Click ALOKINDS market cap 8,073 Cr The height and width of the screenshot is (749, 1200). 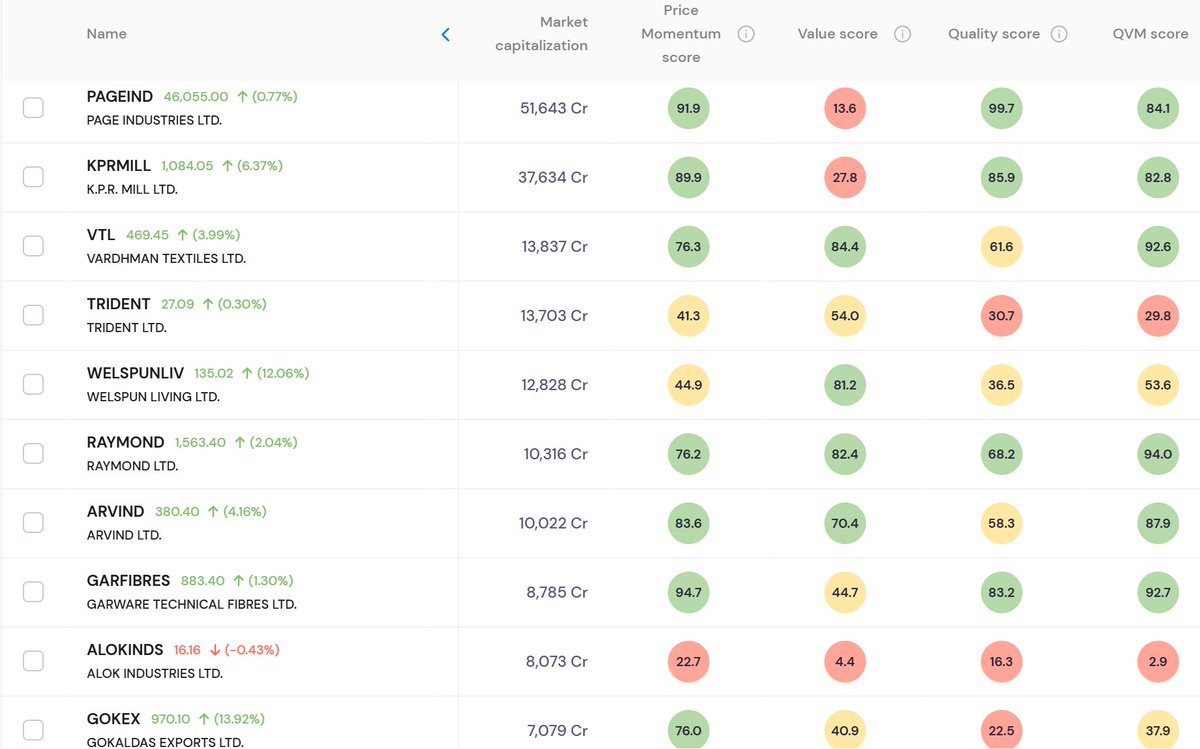(x=558, y=660)
